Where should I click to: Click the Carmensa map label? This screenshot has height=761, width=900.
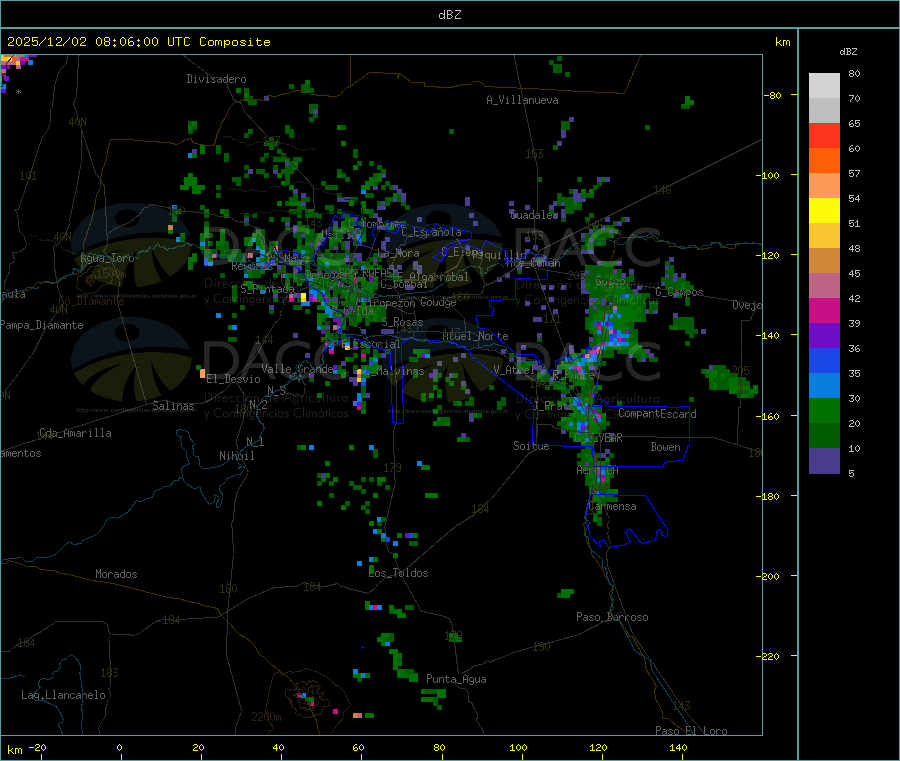(x=612, y=506)
